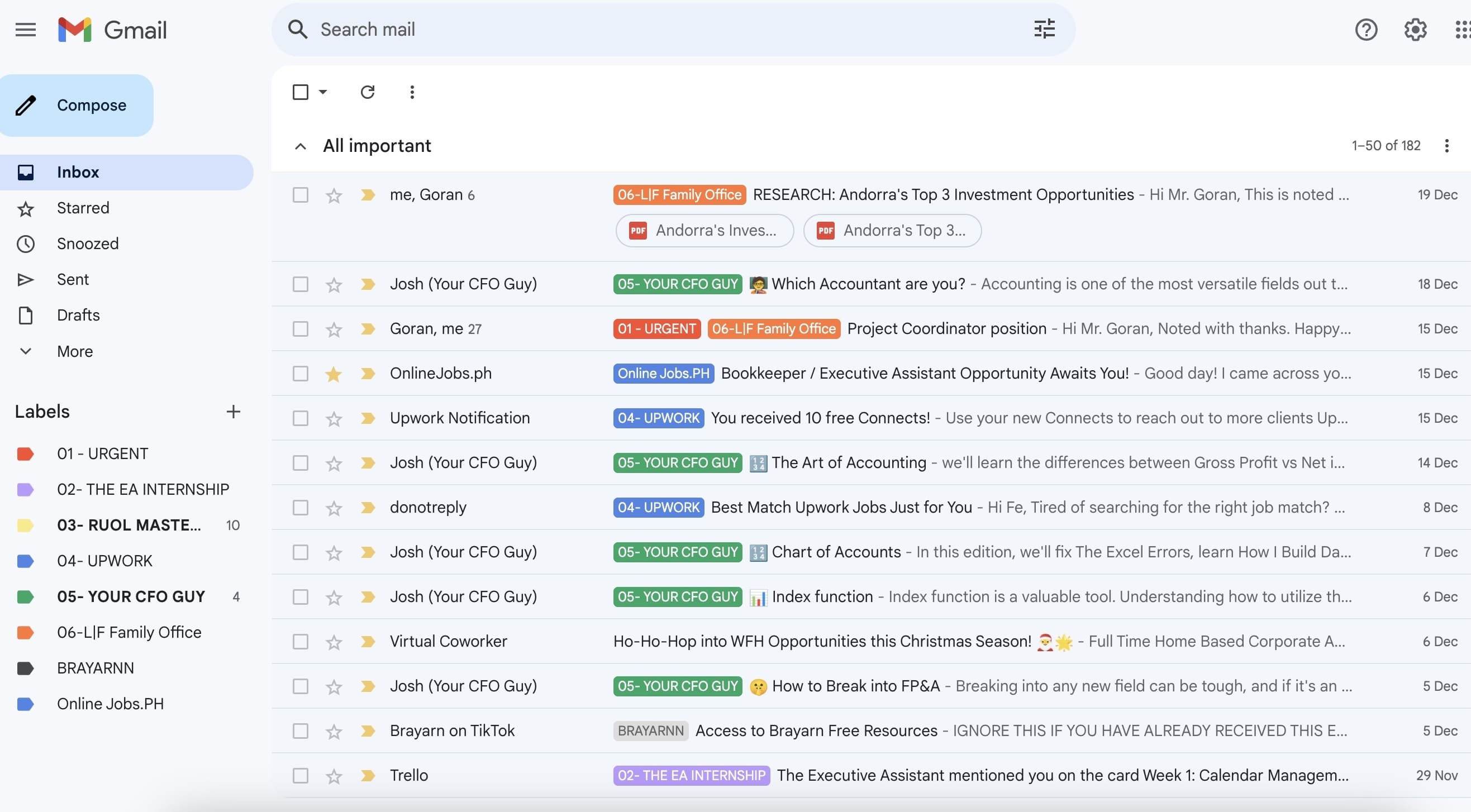Screen dimensions: 1471x812
Task: Select the OnlineJobs.ph email checkbox
Action: pyautogui.click(x=301, y=374)
